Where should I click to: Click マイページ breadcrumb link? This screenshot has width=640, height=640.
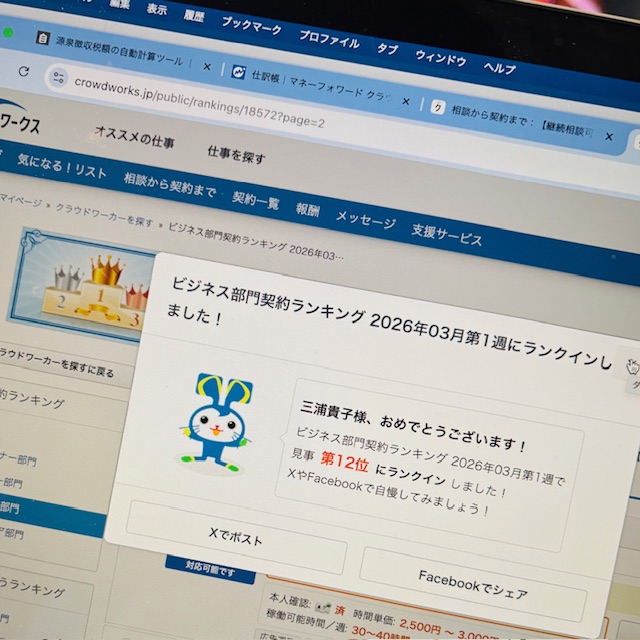[20, 200]
